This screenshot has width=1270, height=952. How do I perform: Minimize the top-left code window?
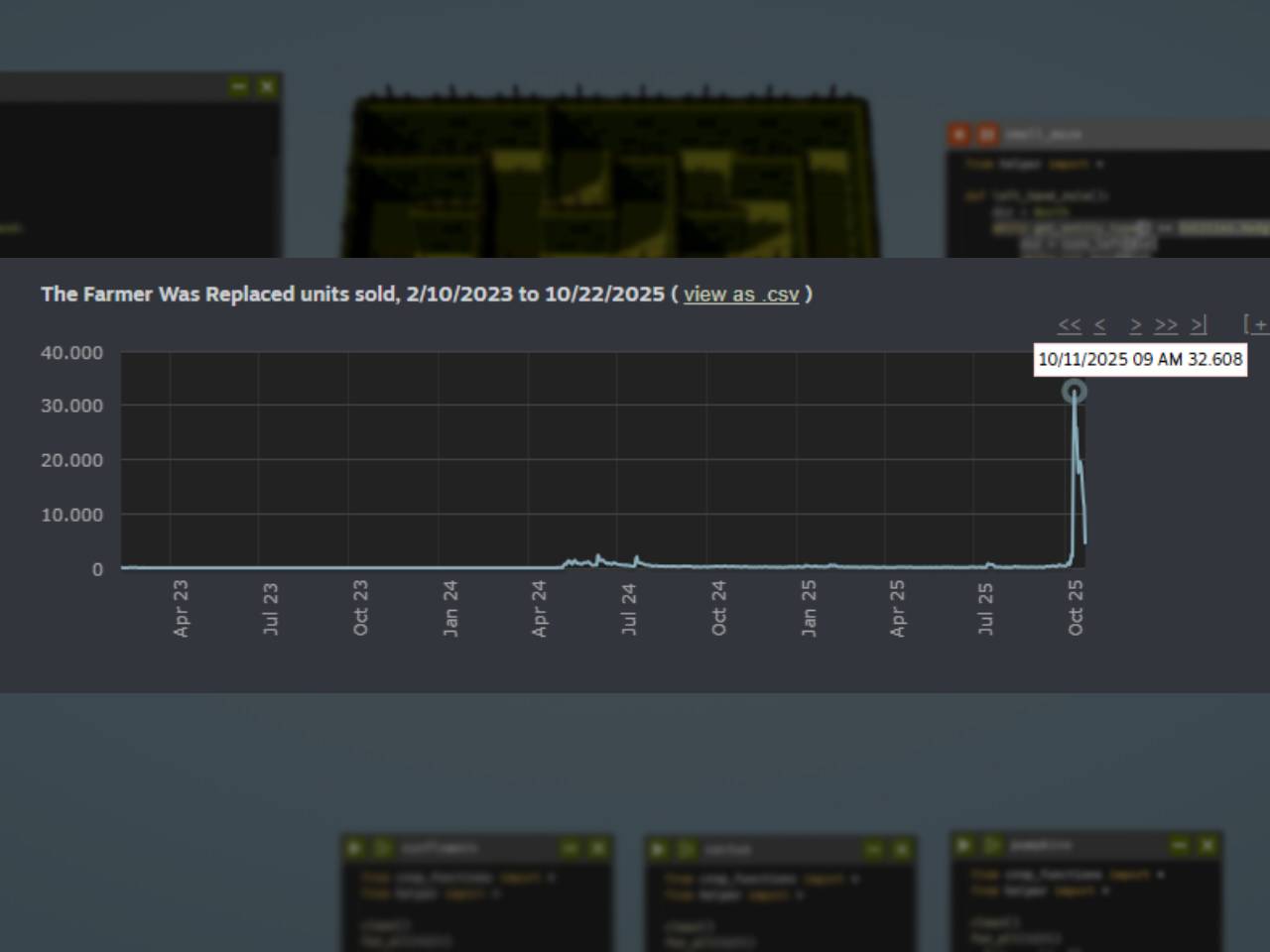(239, 87)
